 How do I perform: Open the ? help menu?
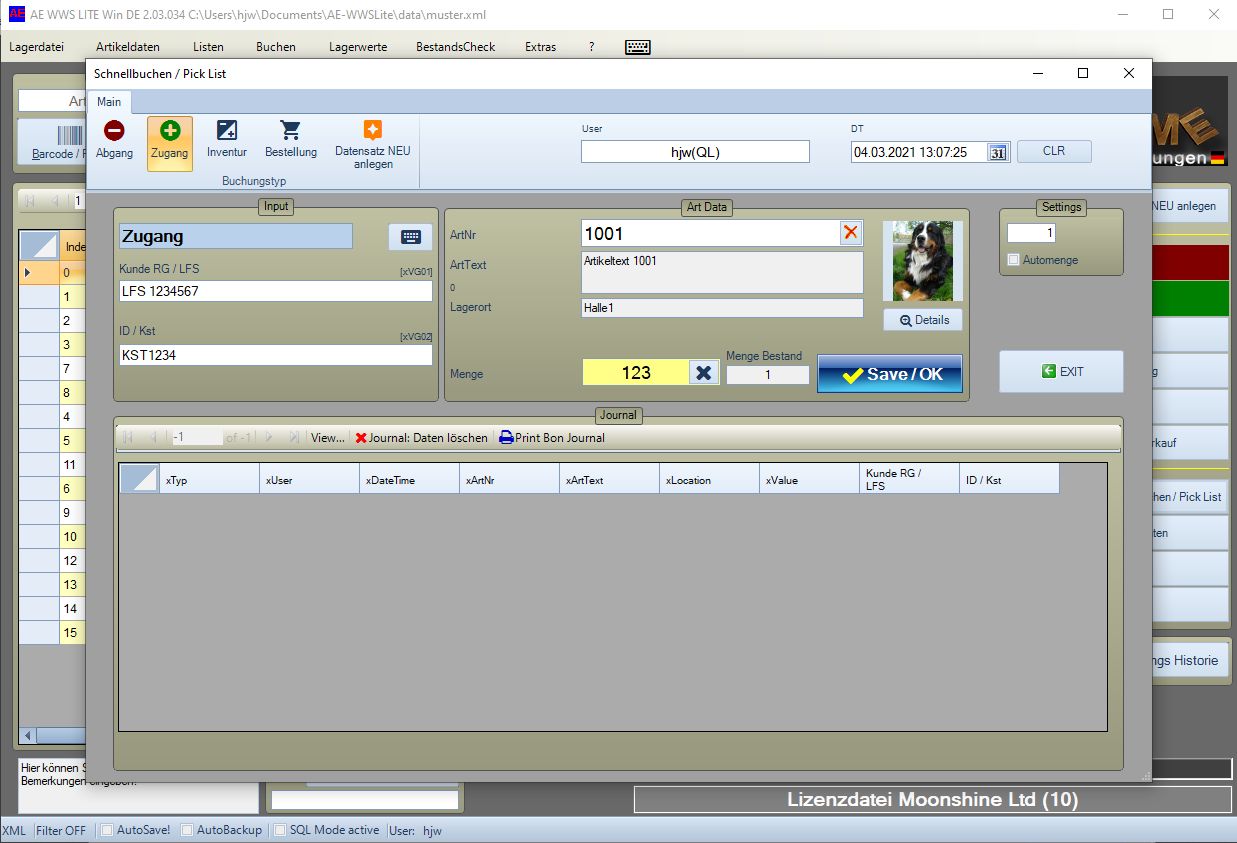point(592,47)
